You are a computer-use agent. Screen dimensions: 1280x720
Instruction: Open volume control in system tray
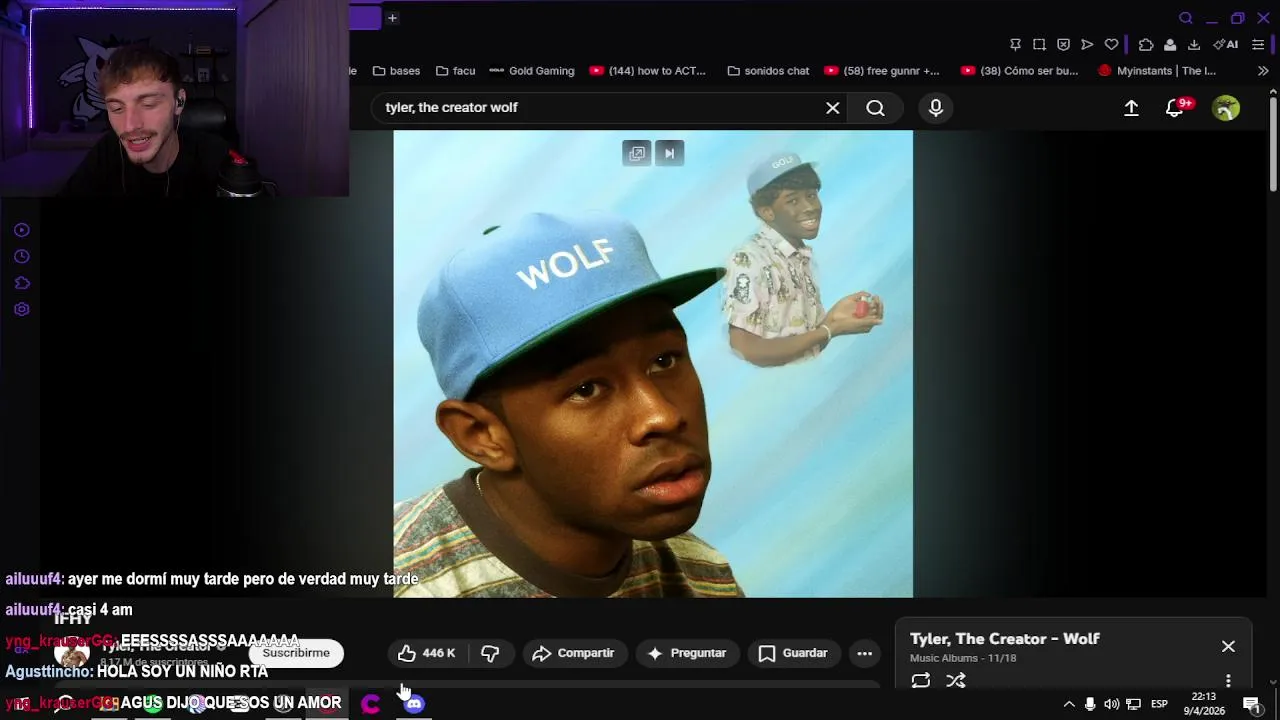tap(1111, 704)
